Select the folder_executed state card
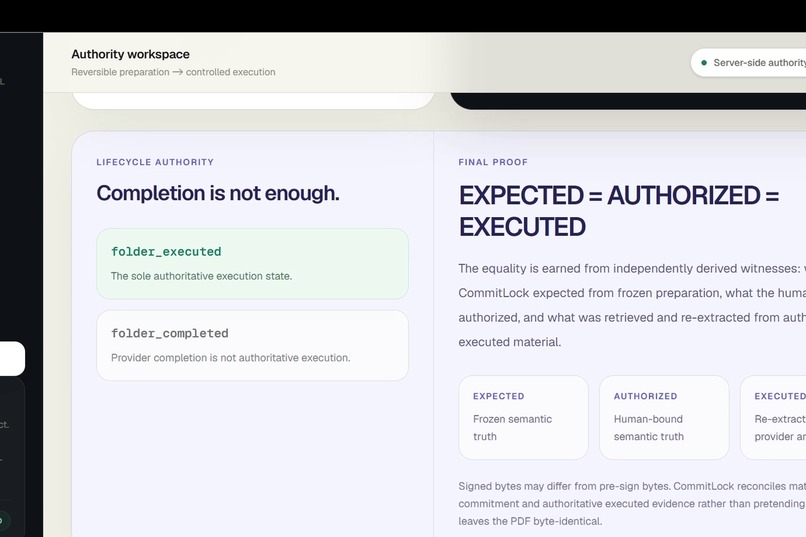The height and width of the screenshot is (537, 806). point(252,264)
